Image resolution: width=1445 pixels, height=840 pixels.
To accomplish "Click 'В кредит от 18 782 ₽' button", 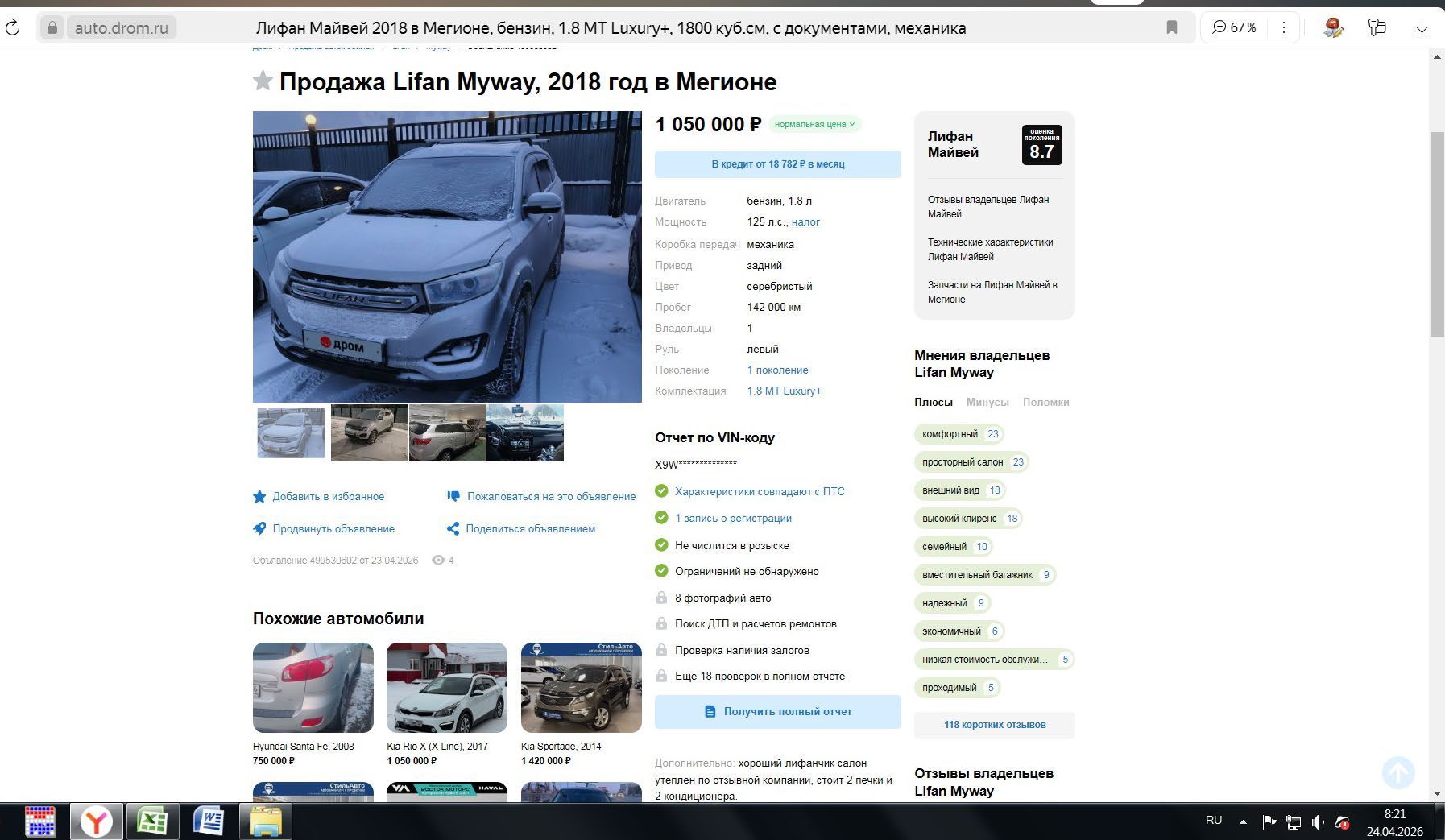I will [778, 164].
